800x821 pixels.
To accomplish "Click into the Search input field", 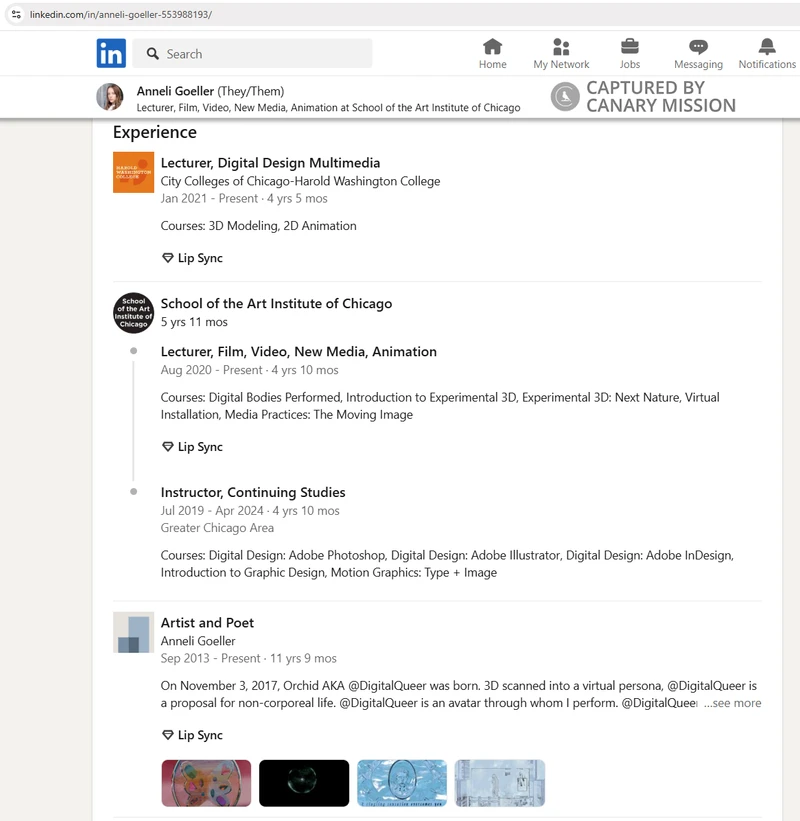I will (252, 53).
